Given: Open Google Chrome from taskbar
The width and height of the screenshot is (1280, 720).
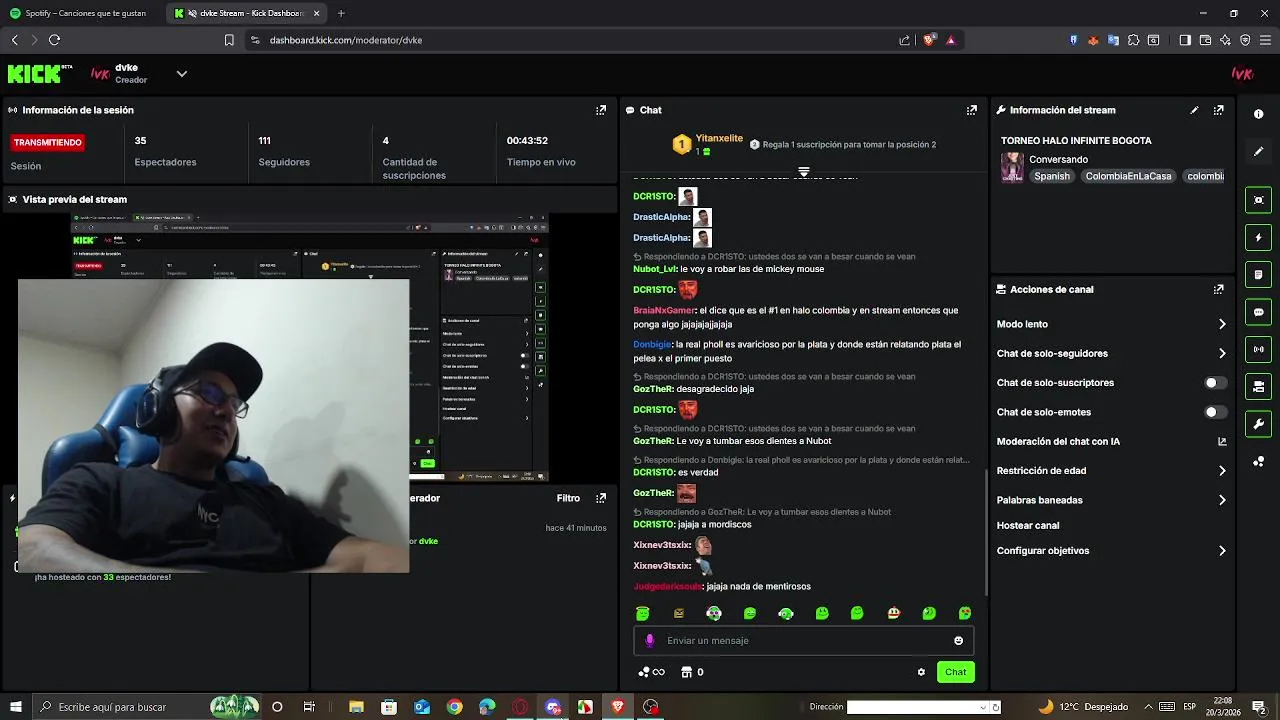Looking at the screenshot, I should click(x=454, y=707).
